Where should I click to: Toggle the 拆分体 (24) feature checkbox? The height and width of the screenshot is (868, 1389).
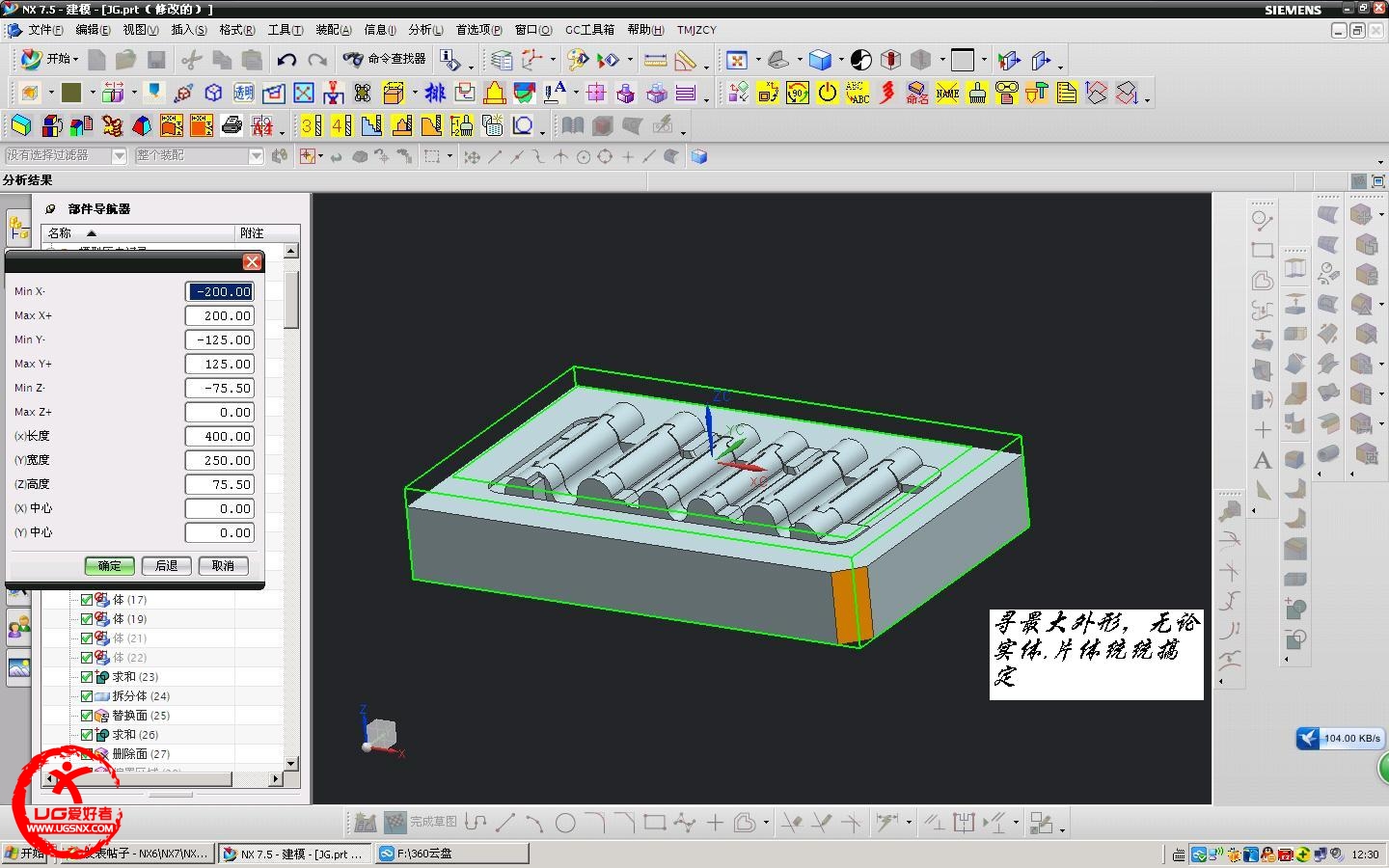tap(87, 696)
